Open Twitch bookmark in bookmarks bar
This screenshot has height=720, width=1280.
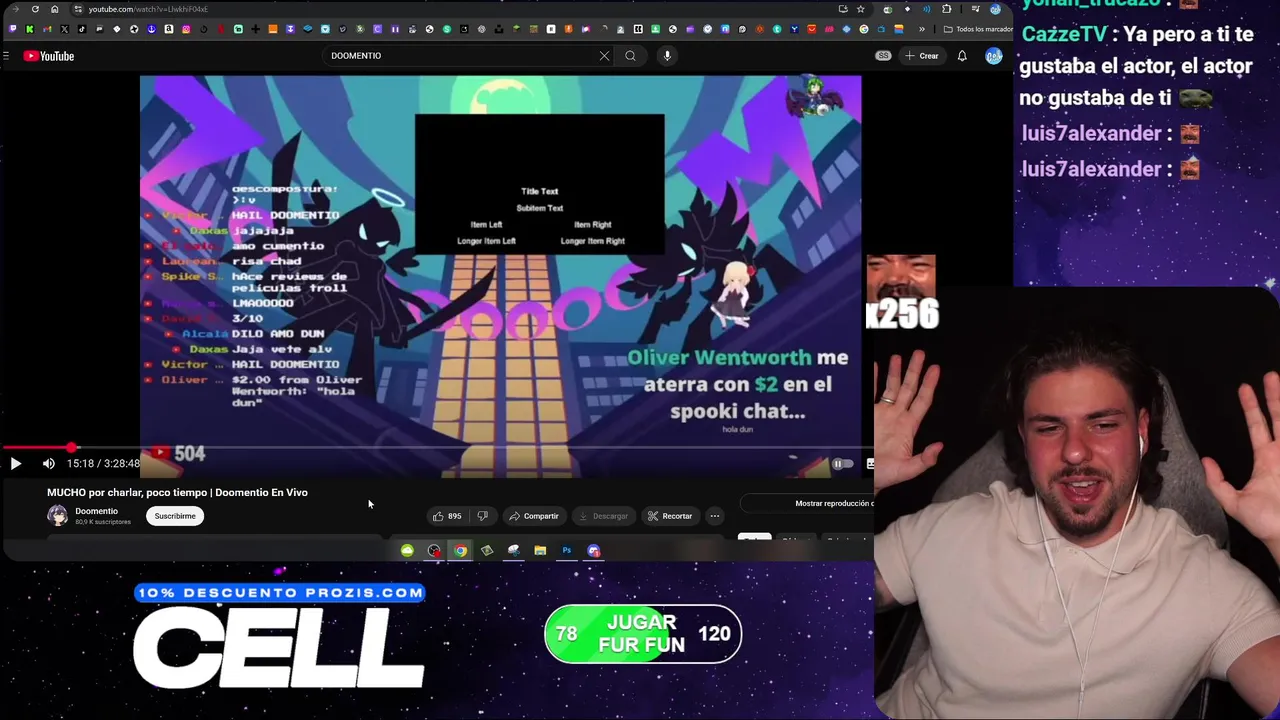13,29
